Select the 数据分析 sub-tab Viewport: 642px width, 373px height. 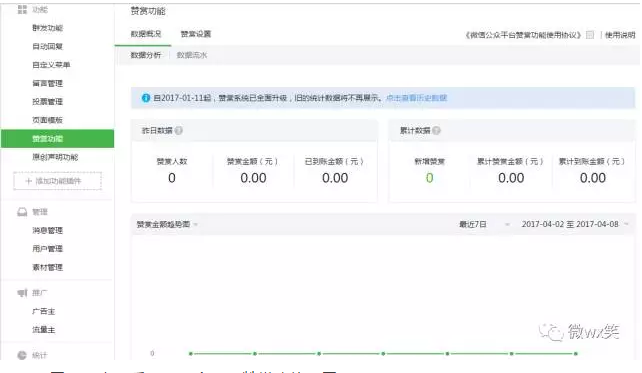146,55
